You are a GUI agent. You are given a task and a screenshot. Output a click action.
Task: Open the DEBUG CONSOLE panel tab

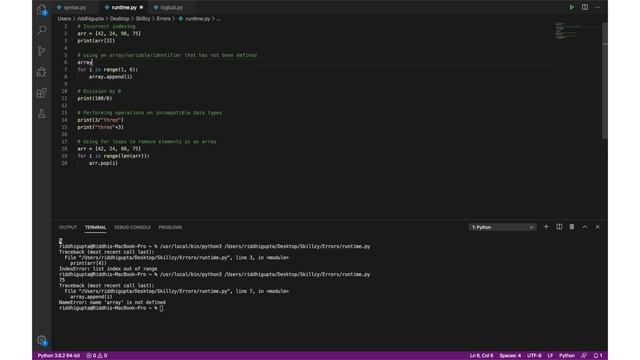tap(132, 227)
